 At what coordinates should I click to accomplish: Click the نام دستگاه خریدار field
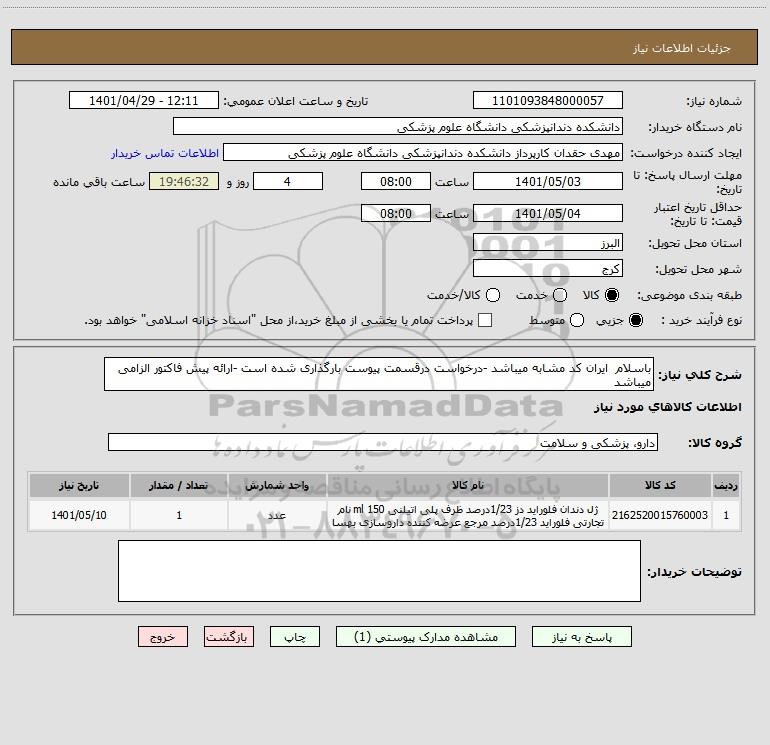(x=398, y=127)
